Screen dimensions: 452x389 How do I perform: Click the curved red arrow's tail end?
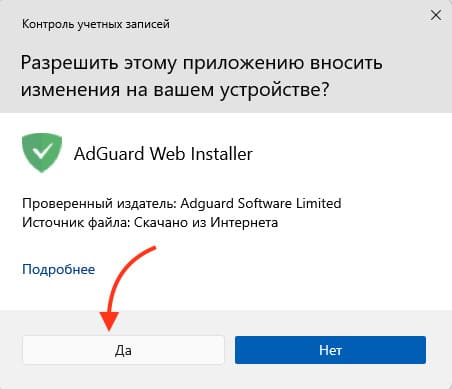point(153,248)
